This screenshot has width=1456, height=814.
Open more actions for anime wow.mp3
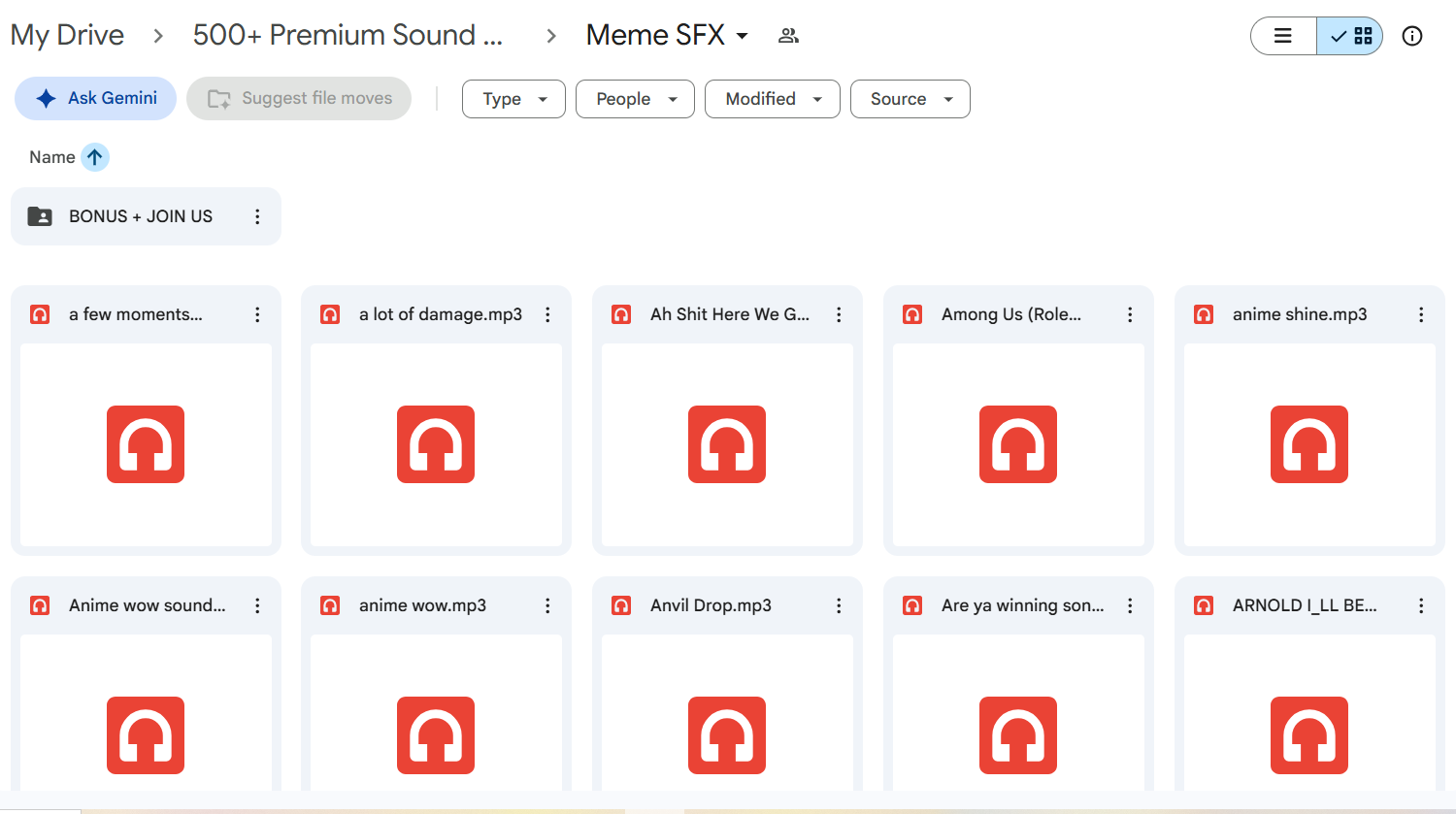pyautogui.click(x=547, y=605)
